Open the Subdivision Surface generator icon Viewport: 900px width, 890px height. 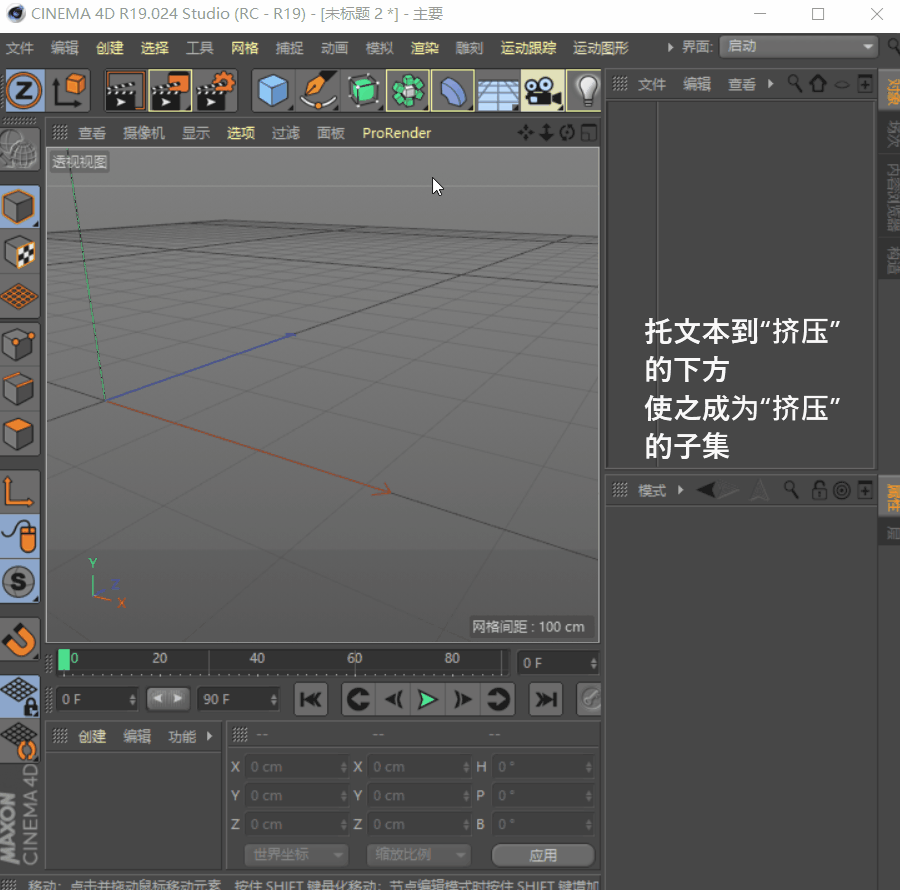pyautogui.click(x=363, y=90)
